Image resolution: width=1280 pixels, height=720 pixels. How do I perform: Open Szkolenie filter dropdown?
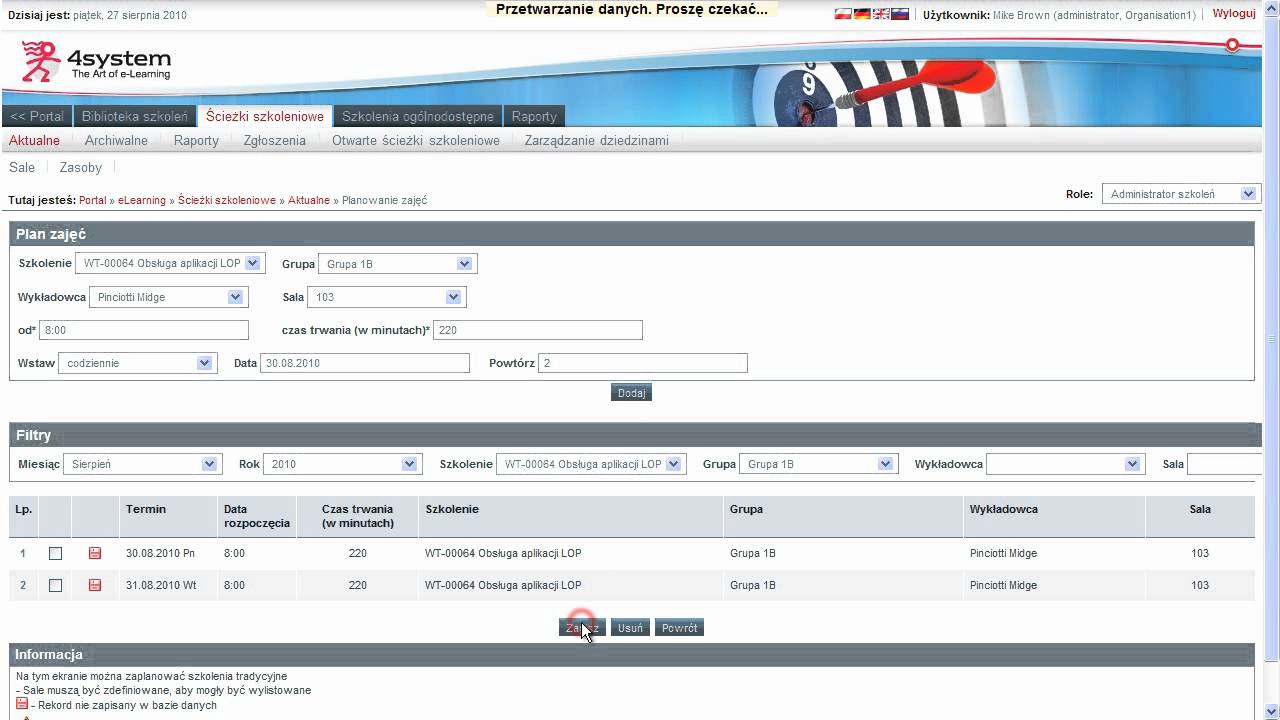pos(591,464)
